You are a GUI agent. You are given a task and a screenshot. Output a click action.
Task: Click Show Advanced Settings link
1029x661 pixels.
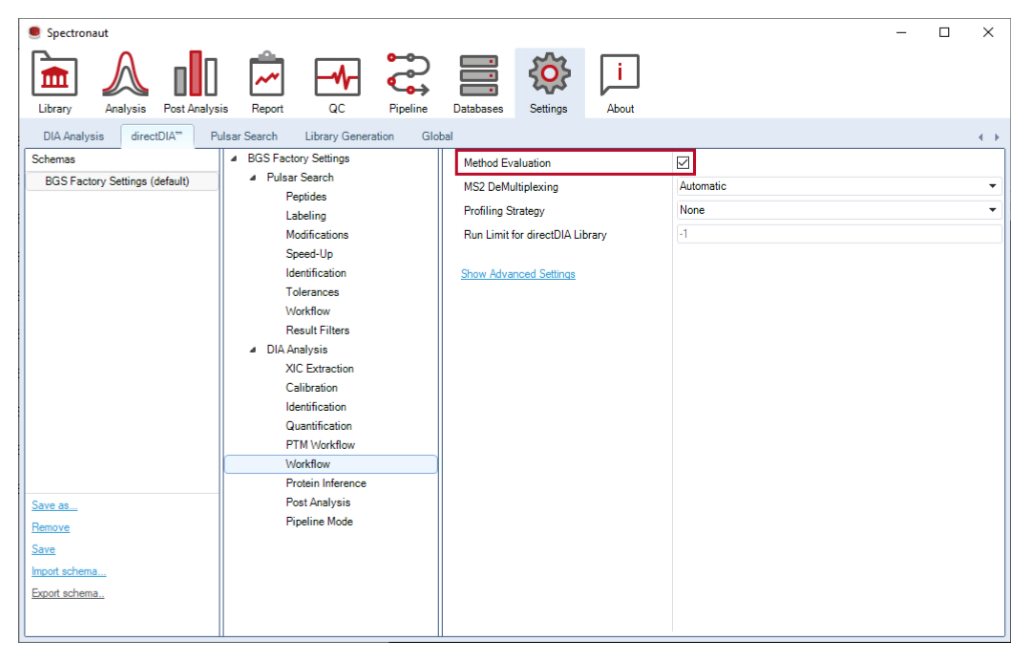(518, 274)
